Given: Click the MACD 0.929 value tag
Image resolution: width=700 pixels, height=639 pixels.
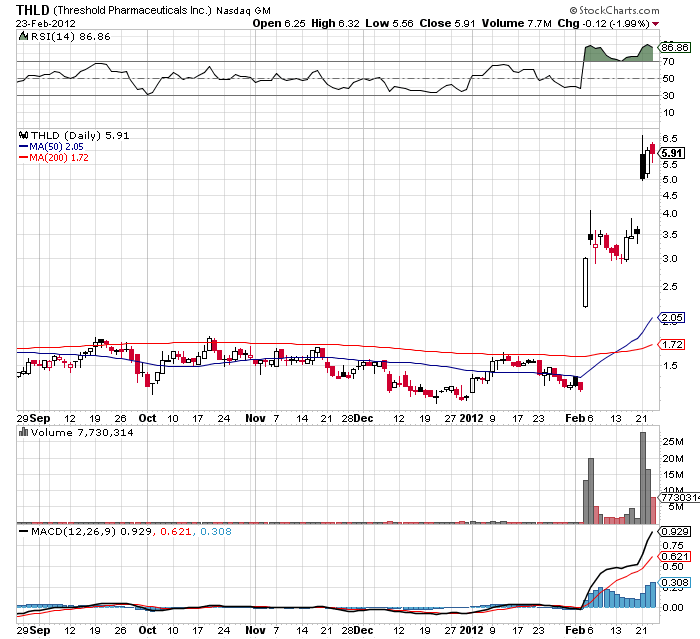Looking at the screenshot, I should [672, 532].
